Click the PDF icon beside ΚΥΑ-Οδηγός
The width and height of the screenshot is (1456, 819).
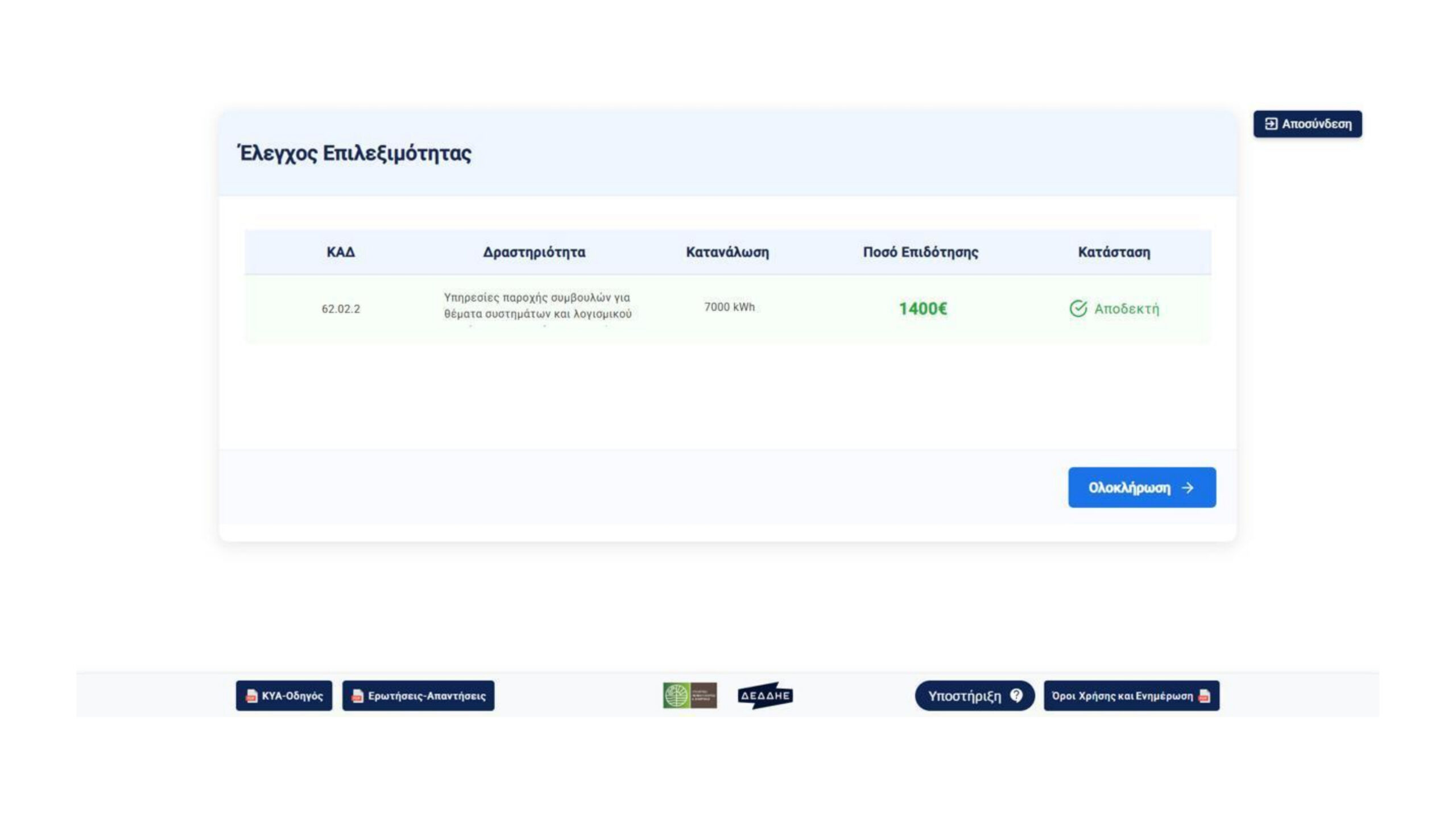pos(251,696)
